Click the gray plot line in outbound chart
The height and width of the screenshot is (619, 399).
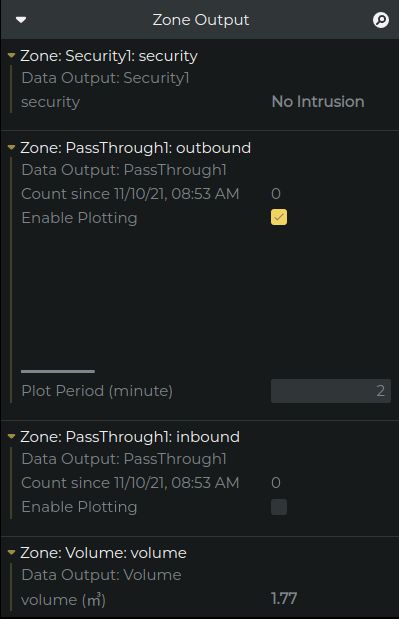tap(58, 371)
